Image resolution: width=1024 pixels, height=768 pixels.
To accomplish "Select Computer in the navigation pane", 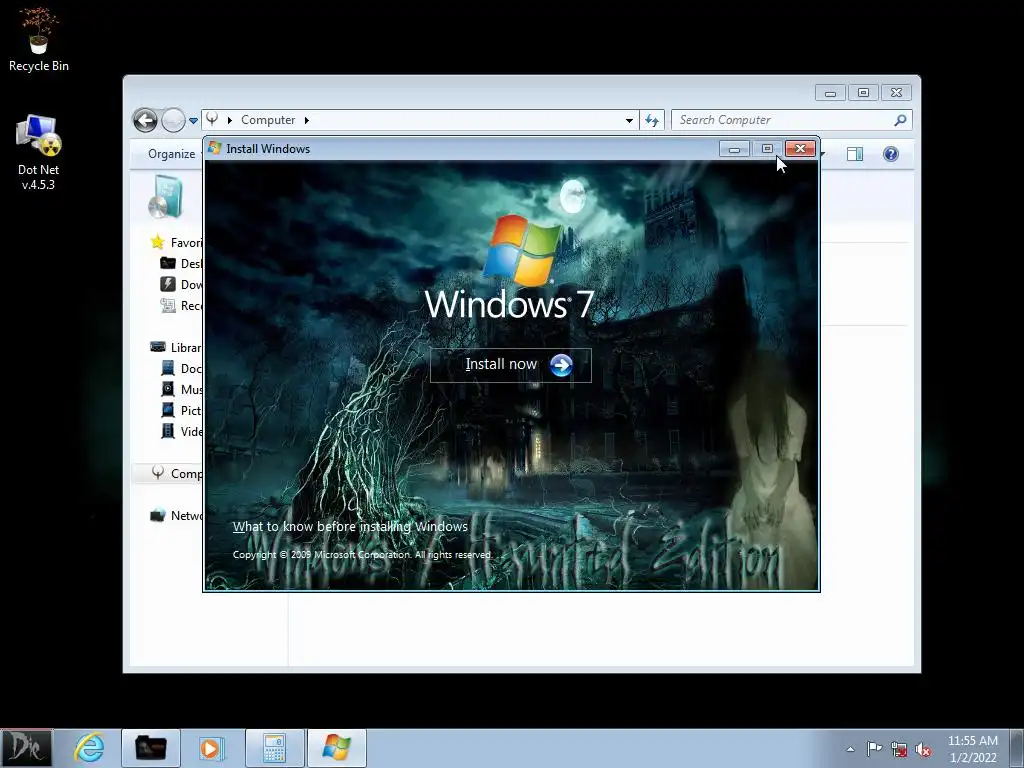I will tap(176, 473).
